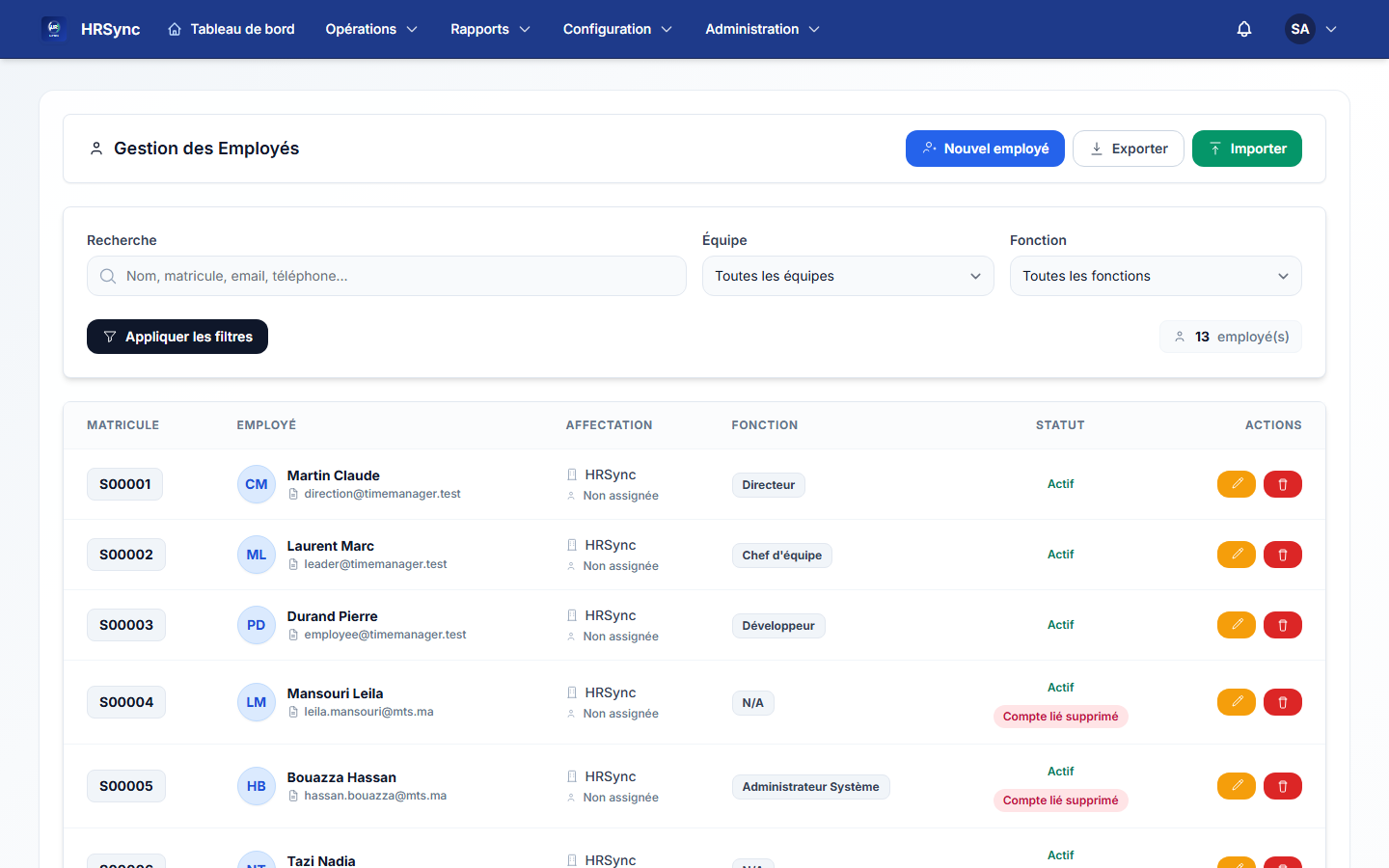Image resolution: width=1389 pixels, height=868 pixels.
Task: Click the STATUT column header
Action: tap(1060, 425)
